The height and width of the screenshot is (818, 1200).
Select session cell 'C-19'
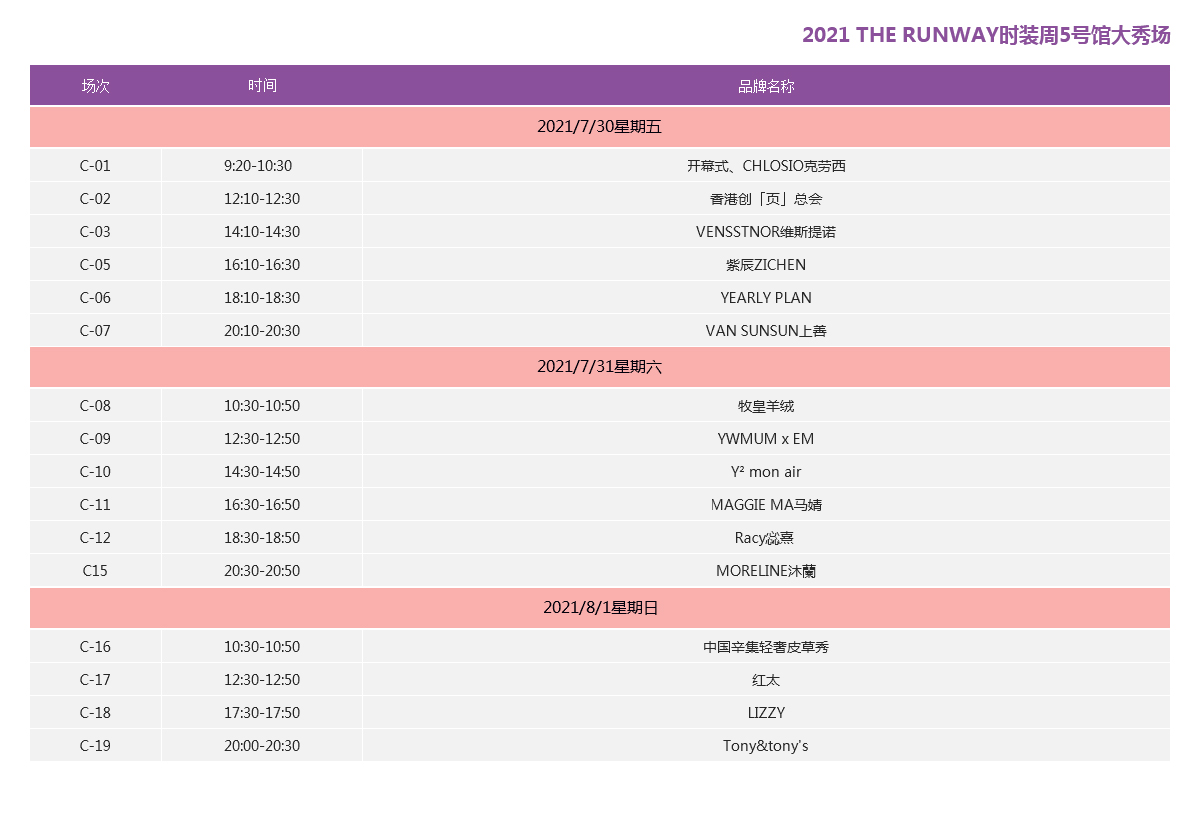click(x=96, y=746)
